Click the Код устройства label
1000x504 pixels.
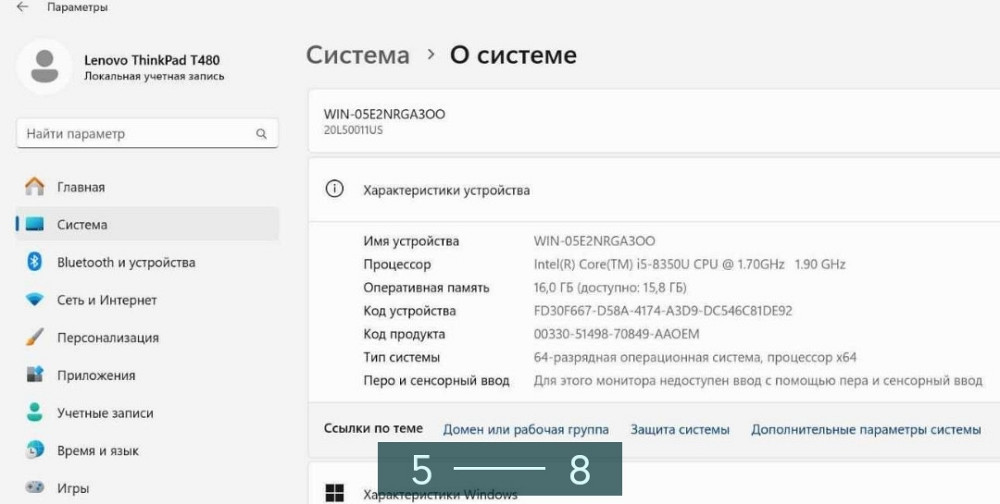(x=409, y=311)
